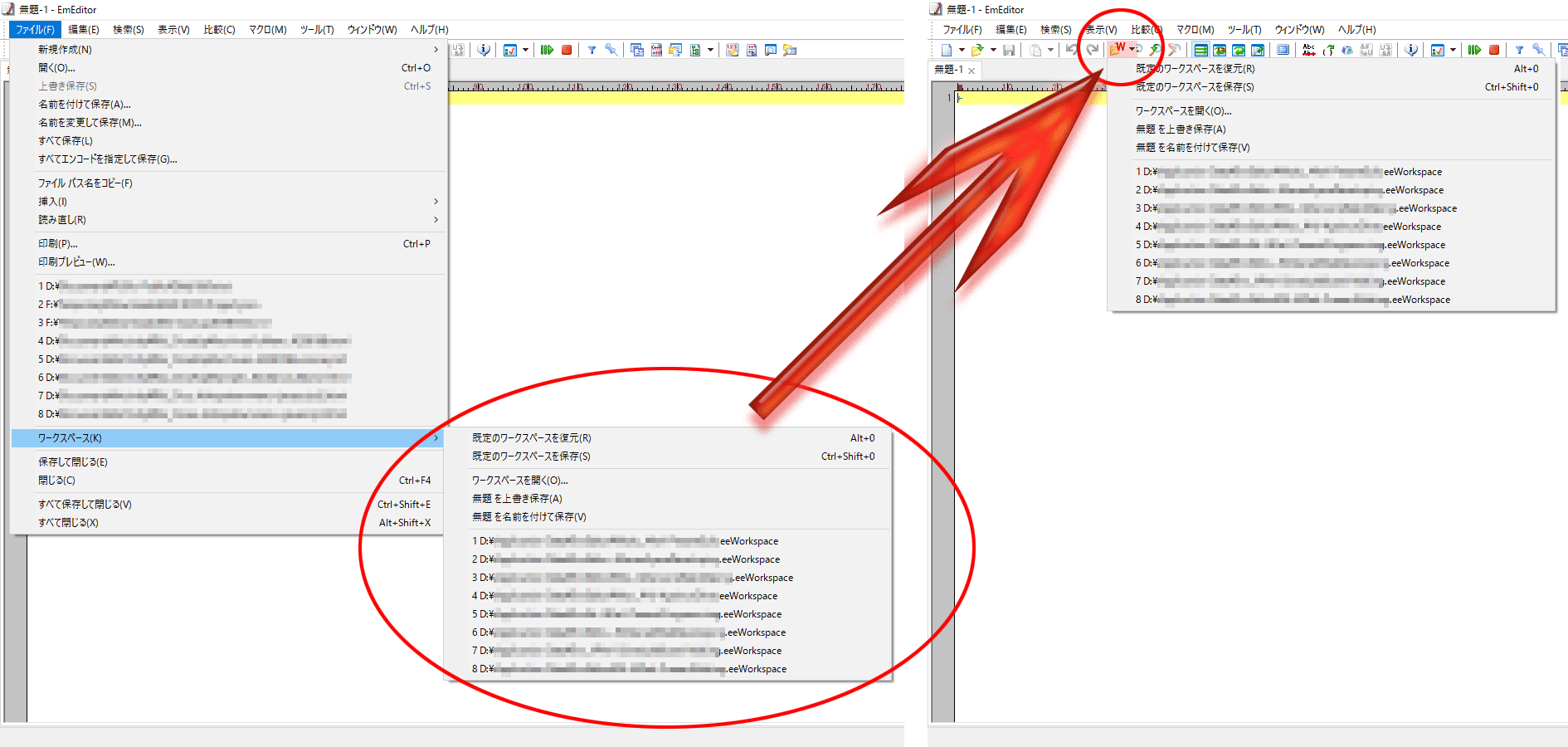Viewport: 1568px width, 747px height.
Task: Open dropdown arrow beside New file icon
Action: 962,50
